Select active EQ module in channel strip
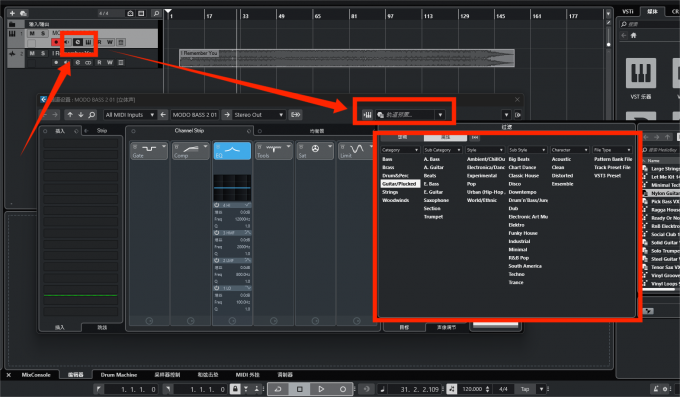This screenshot has width=680, height=397. (232, 151)
